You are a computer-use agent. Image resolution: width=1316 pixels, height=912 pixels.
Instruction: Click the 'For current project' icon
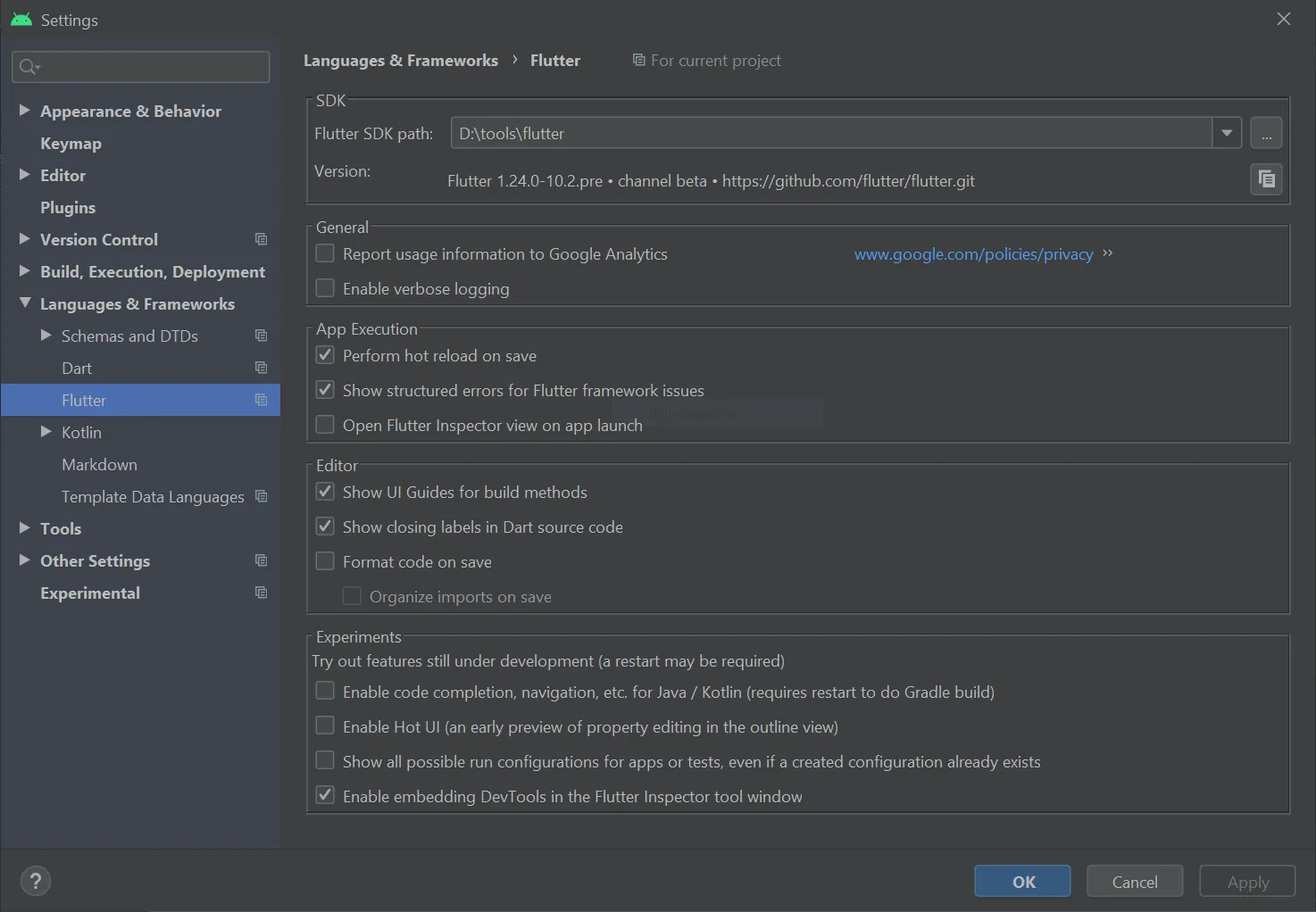pos(638,60)
